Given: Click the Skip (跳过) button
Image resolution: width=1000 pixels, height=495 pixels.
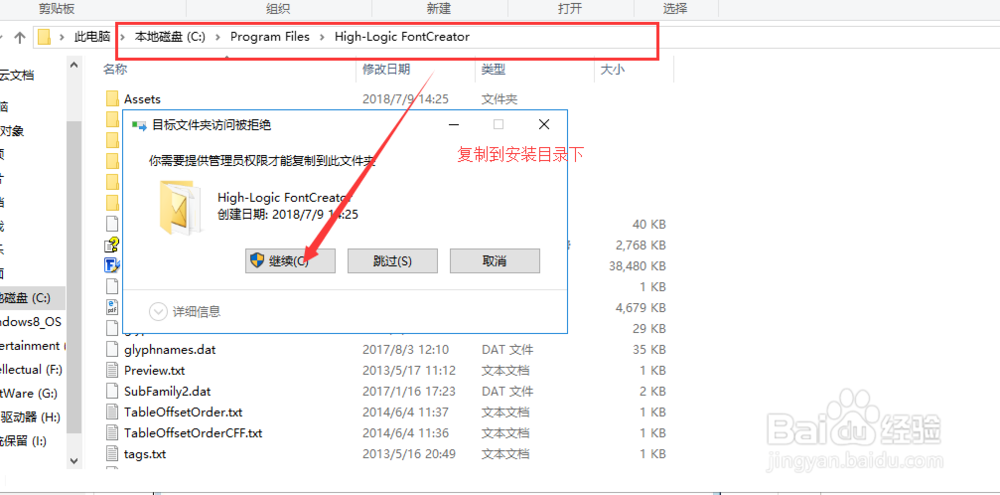Looking at the screenshot, I should click(x=392, y=261).
